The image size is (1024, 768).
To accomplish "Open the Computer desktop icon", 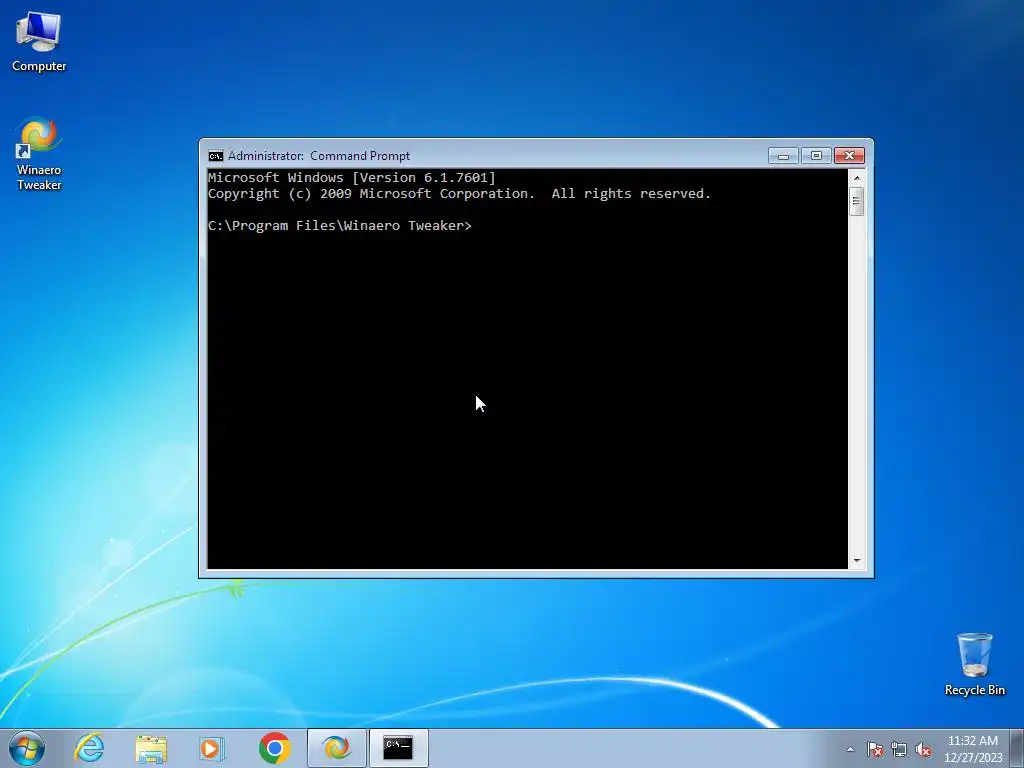I will pos(39,42).
